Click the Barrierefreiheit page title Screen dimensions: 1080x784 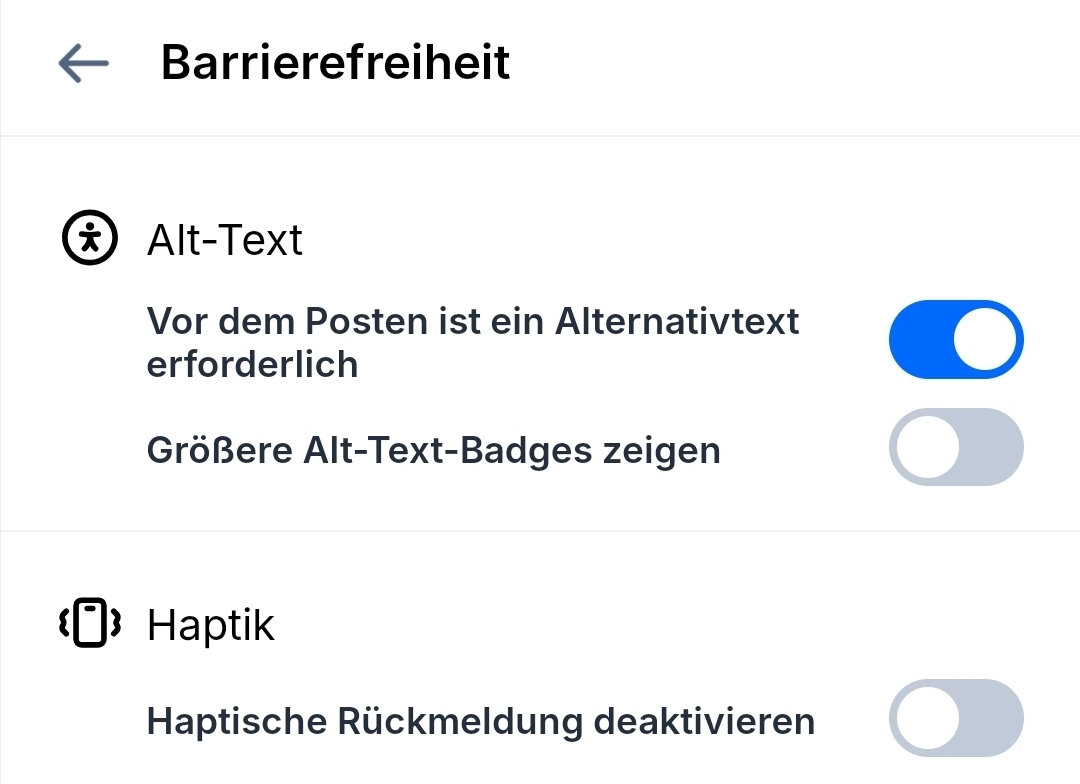point(335,62)
